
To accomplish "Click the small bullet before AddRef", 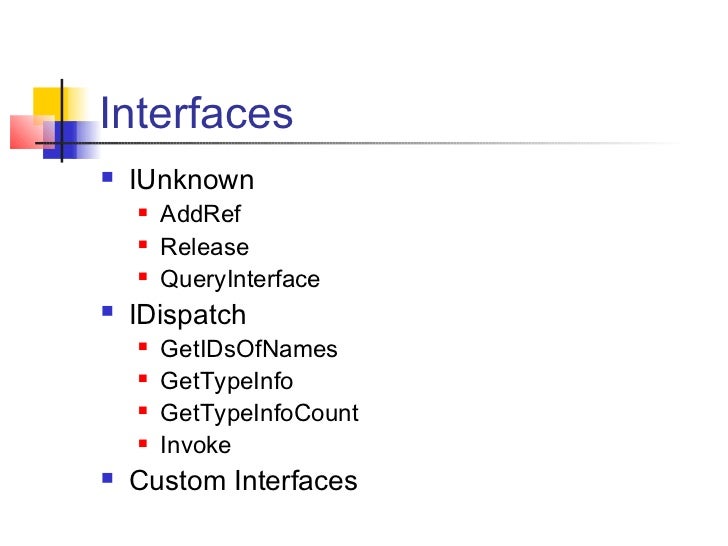I will pos(141,213).
